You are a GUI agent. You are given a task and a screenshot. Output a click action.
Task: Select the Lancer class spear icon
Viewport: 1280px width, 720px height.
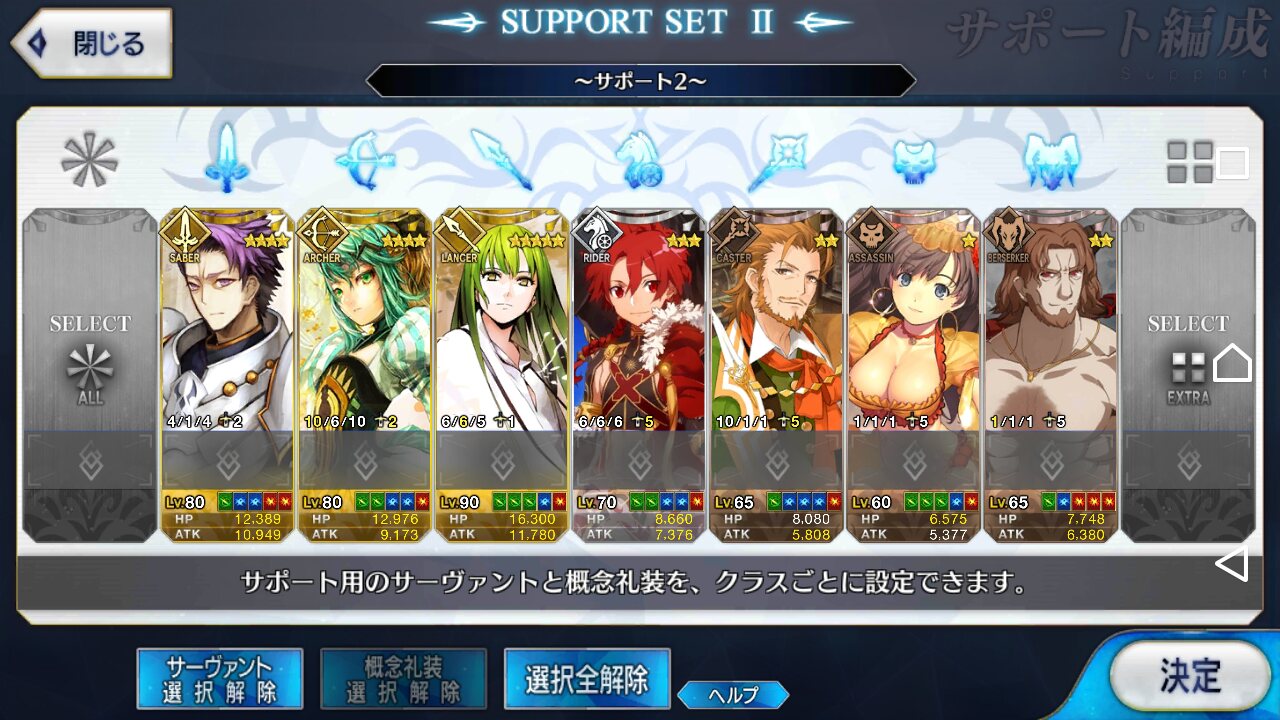pos(501,159)
